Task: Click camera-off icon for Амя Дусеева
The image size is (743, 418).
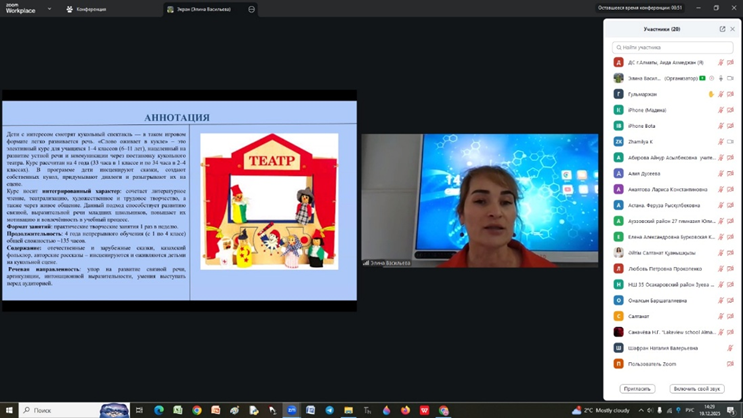Action: (x=731, y=173)
